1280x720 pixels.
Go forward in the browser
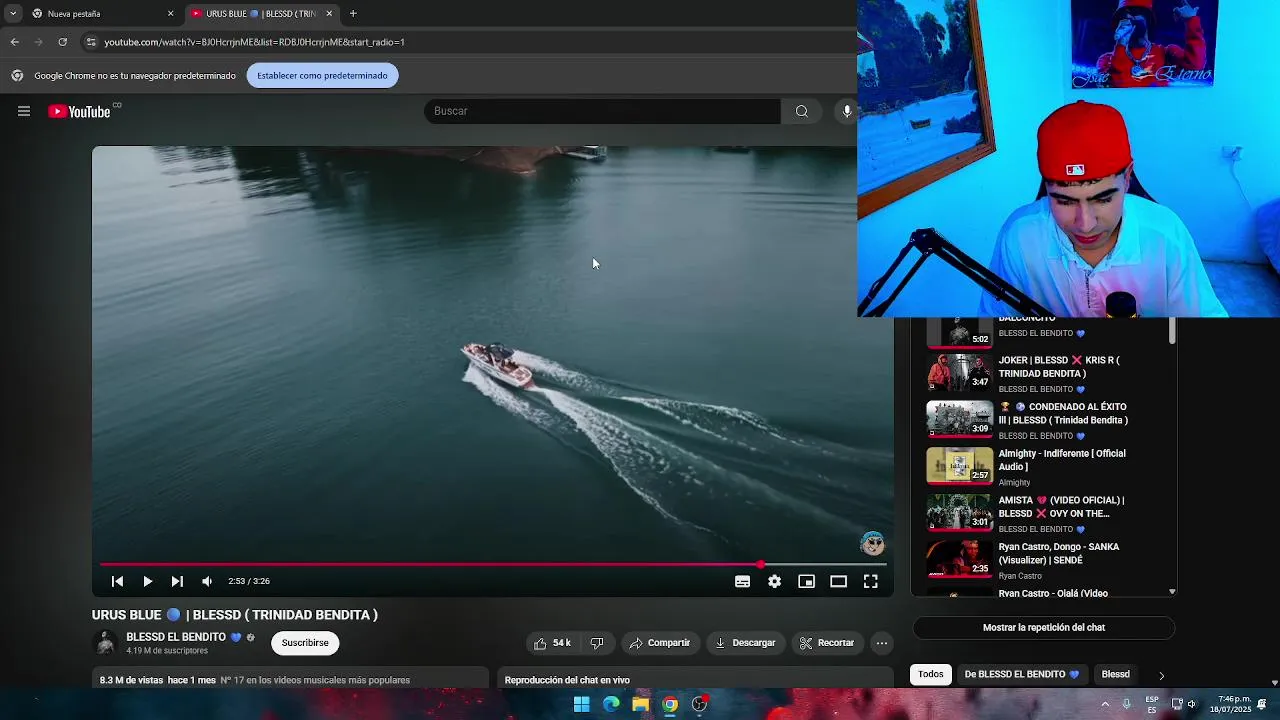[38, 42]
